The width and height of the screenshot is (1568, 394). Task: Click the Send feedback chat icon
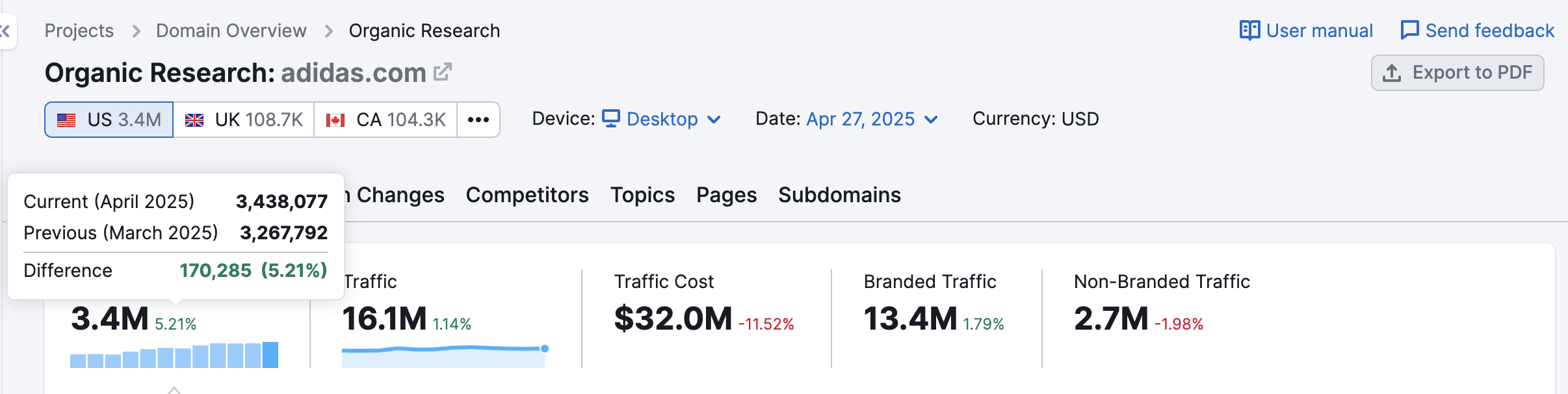[x=1409, y=31]
